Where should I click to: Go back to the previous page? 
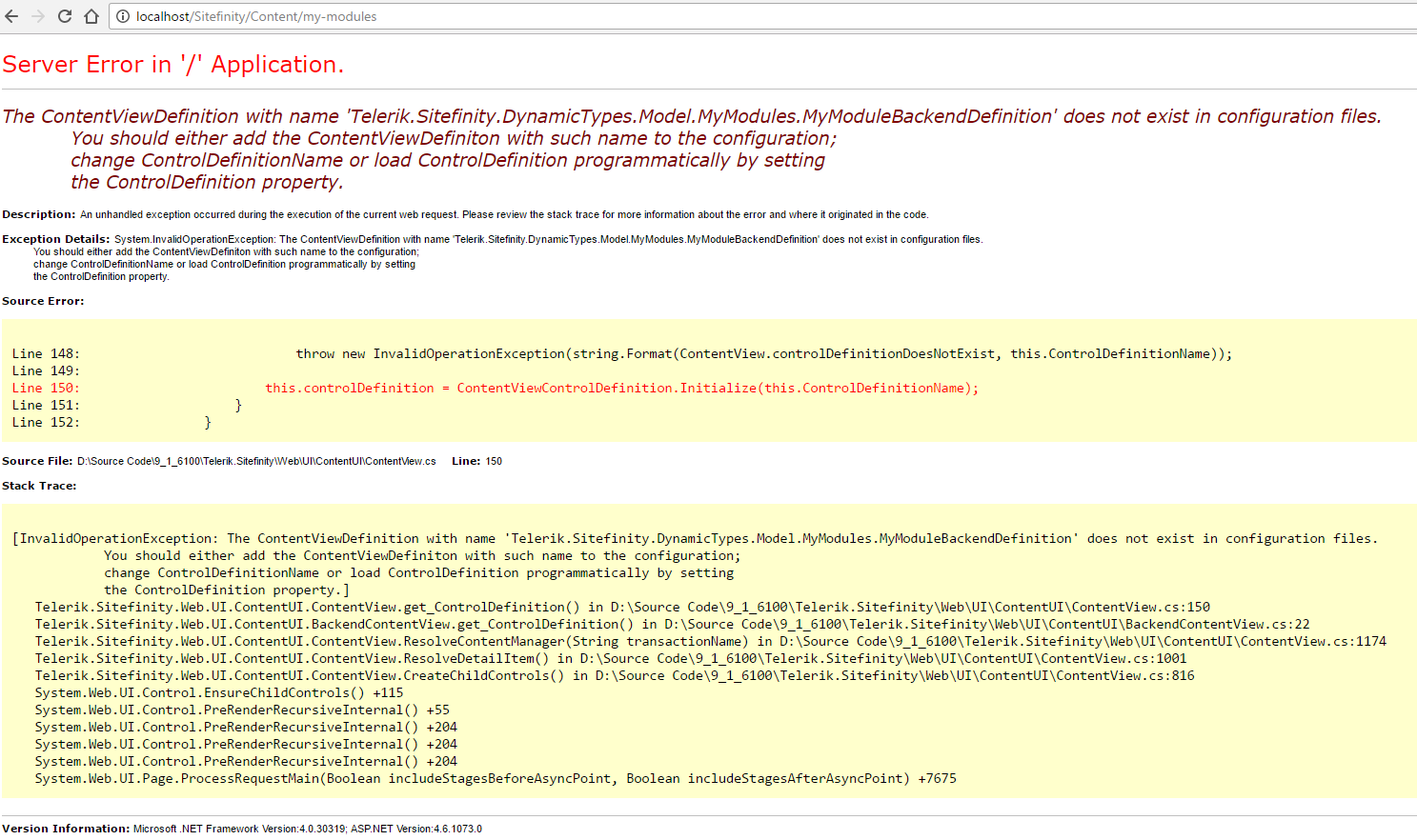tap(12, 16)
